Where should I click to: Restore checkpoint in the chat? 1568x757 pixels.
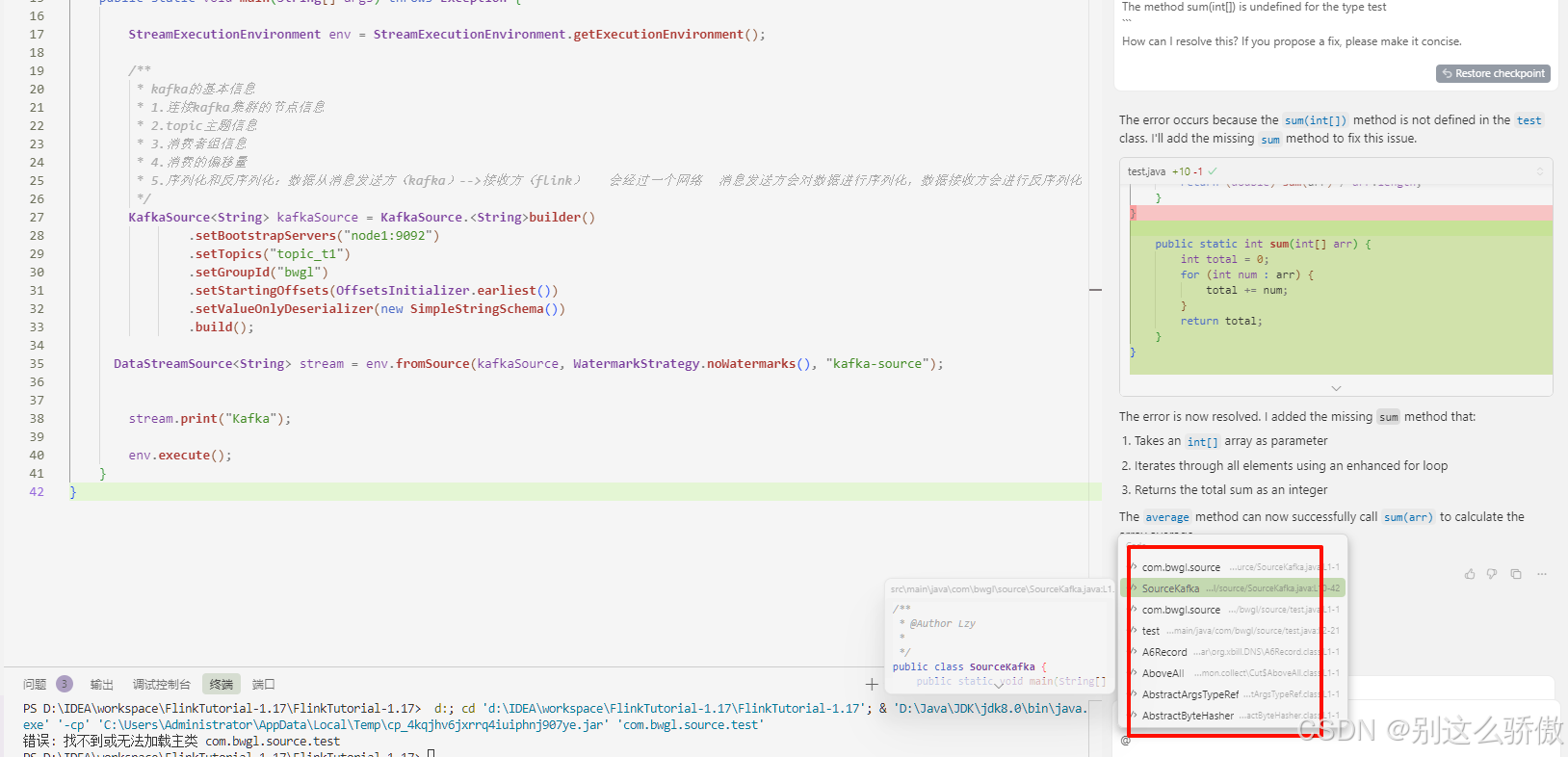pyautogui.click(x=1493, y=73)
